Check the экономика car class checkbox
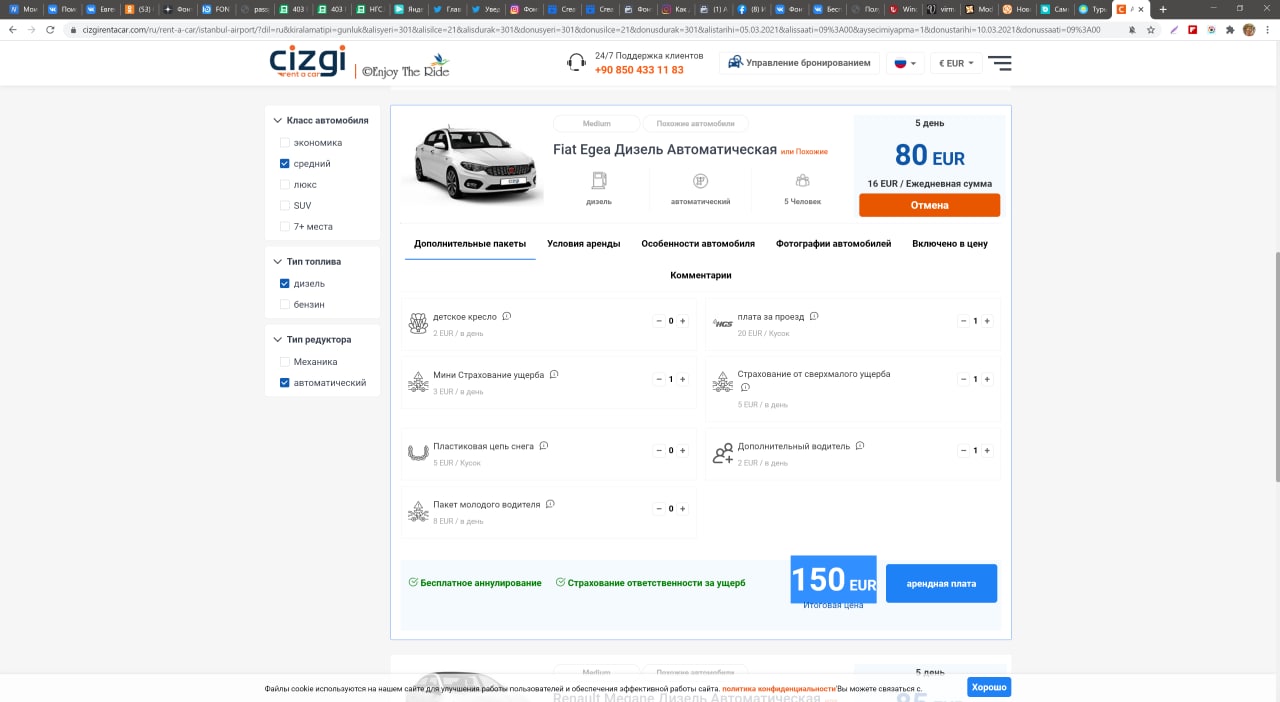 point(285,143)
